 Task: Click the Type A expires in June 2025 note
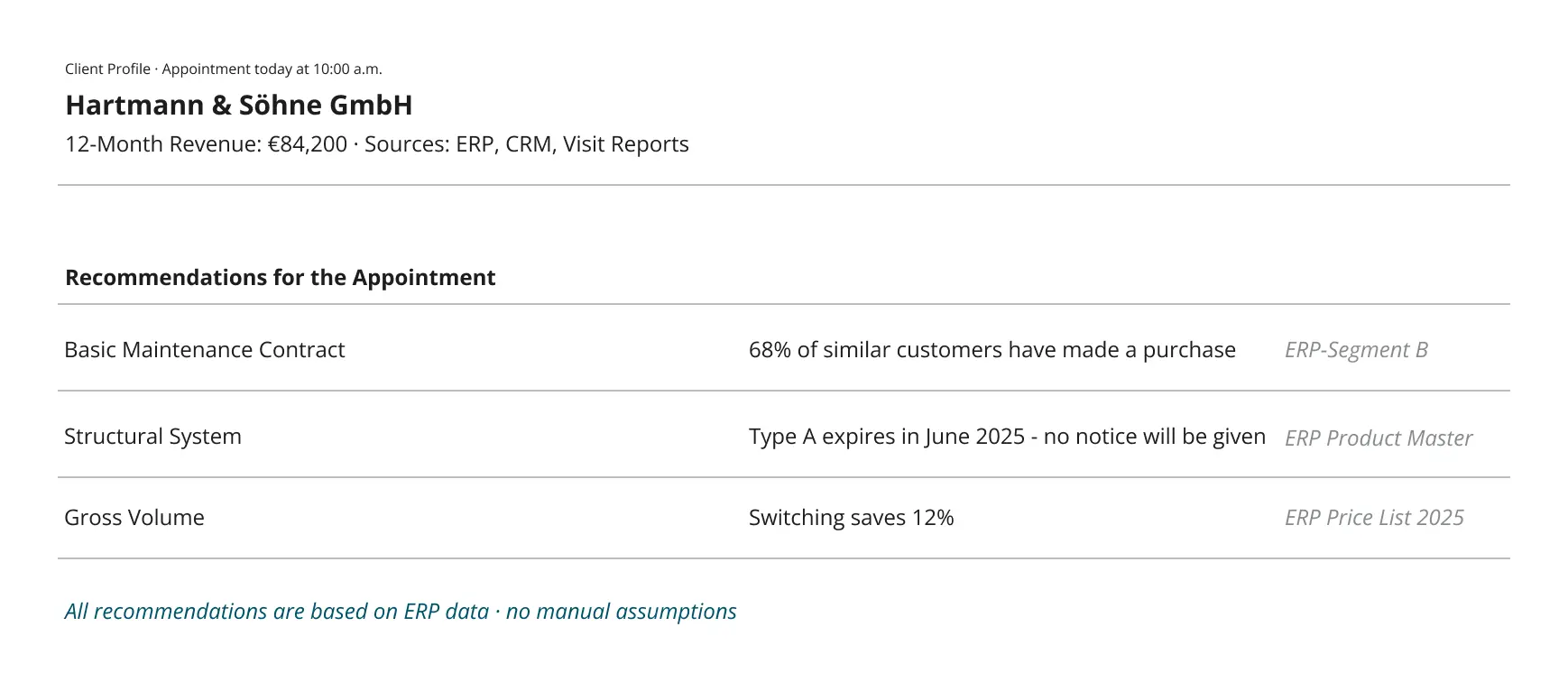887,437
